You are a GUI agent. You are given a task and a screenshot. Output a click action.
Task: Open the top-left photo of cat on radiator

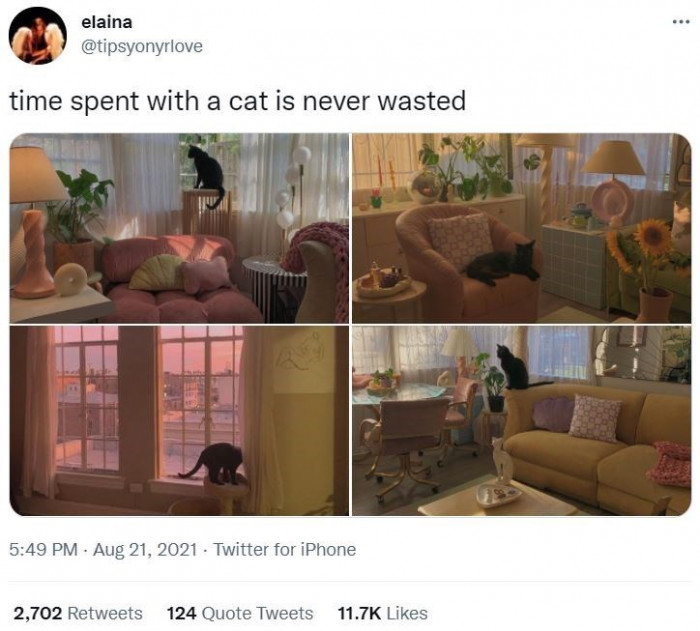point(179,228)
